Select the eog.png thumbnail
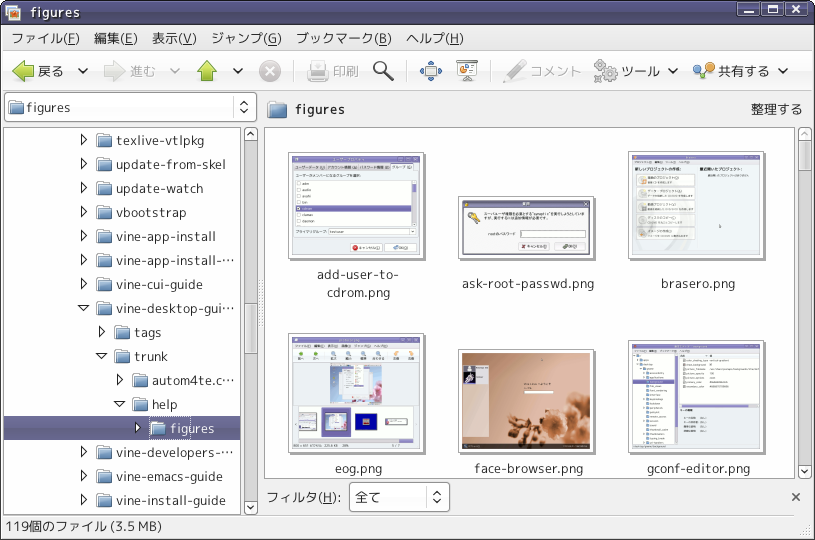The width and height of the screenshot is (815, 540). [x=357, y=394]
